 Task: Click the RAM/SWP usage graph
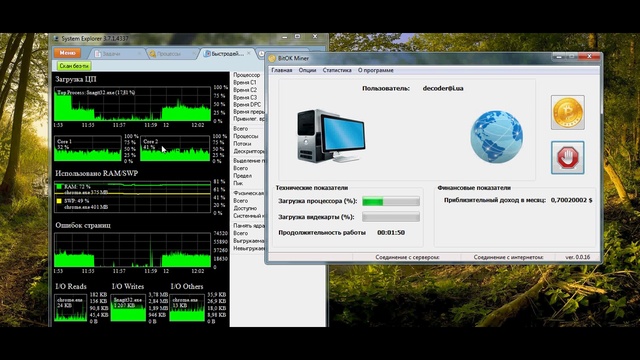pos(132,197)
